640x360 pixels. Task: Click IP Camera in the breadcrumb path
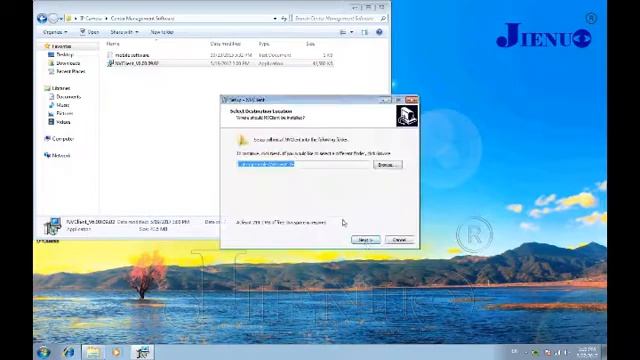point(91,18)
